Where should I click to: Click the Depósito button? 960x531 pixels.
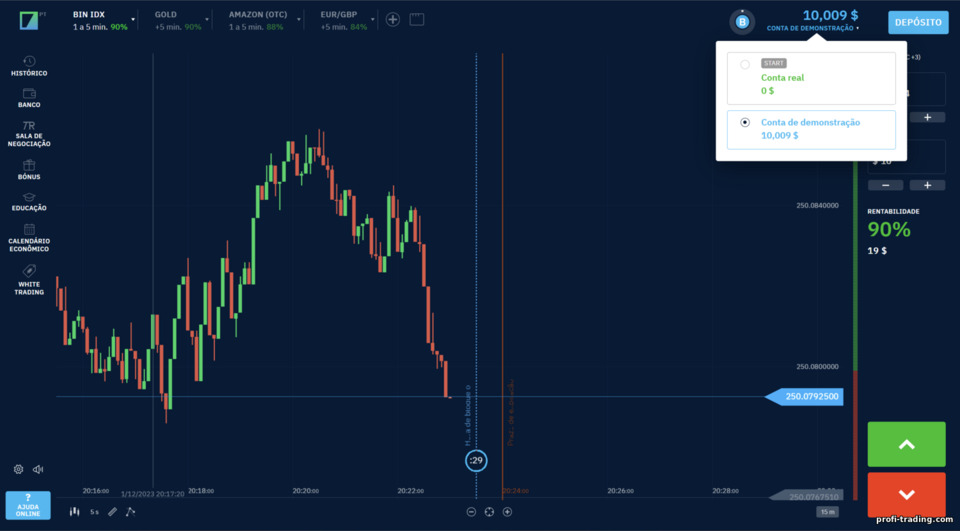tap(918, 23)
